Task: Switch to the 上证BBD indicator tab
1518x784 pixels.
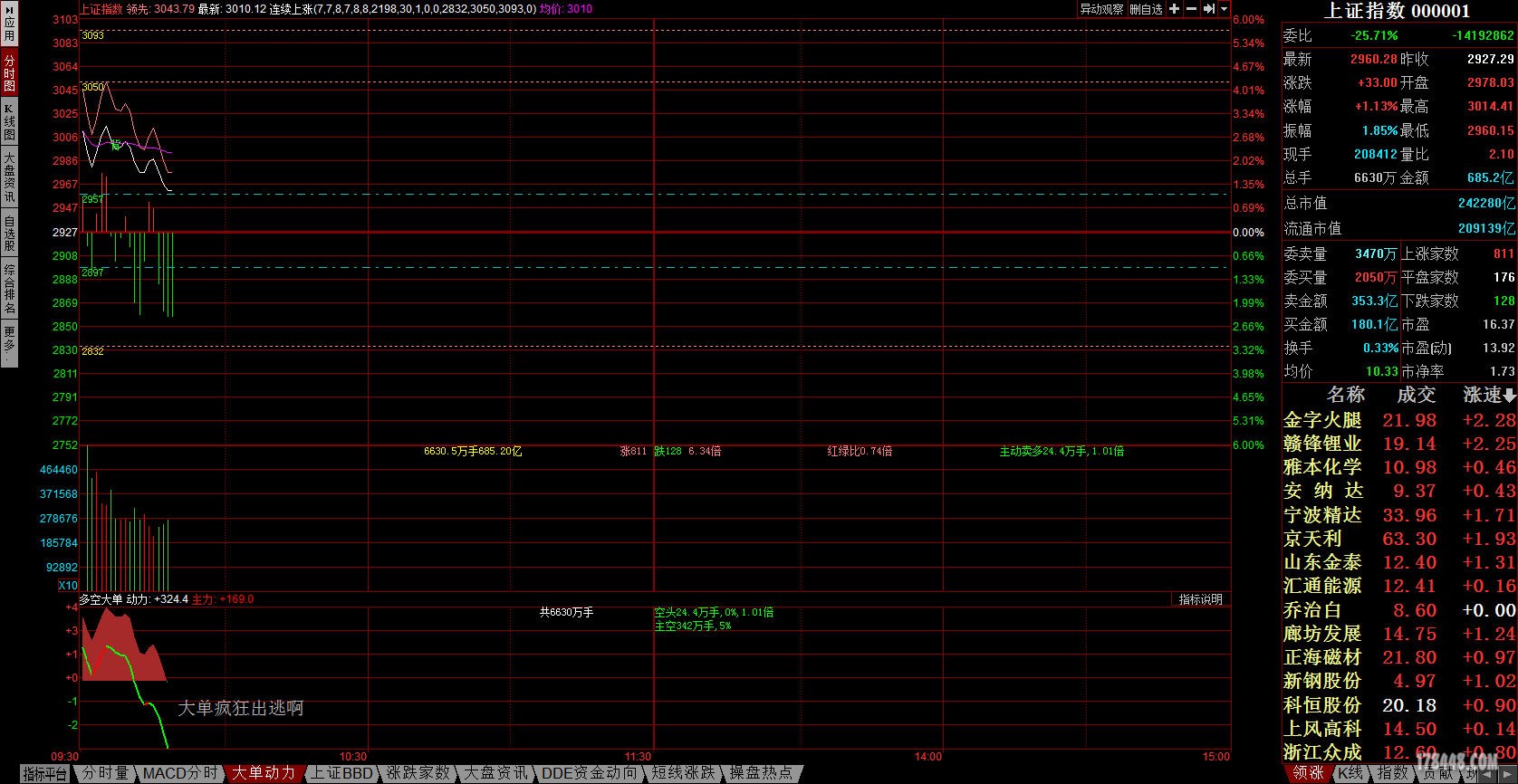Action: (x=341, y=773)
